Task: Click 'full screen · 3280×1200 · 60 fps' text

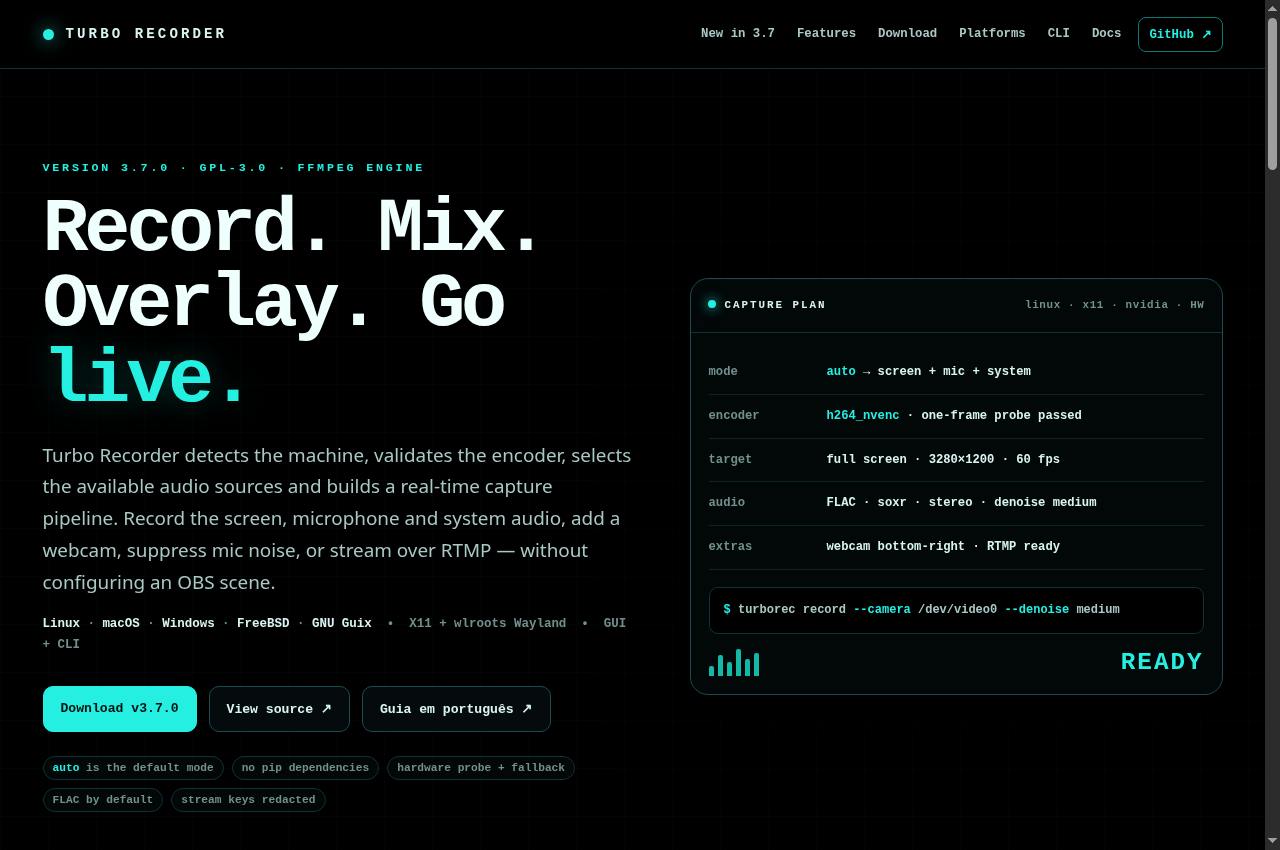Action: pyautogui.click(x=943, y=460)
